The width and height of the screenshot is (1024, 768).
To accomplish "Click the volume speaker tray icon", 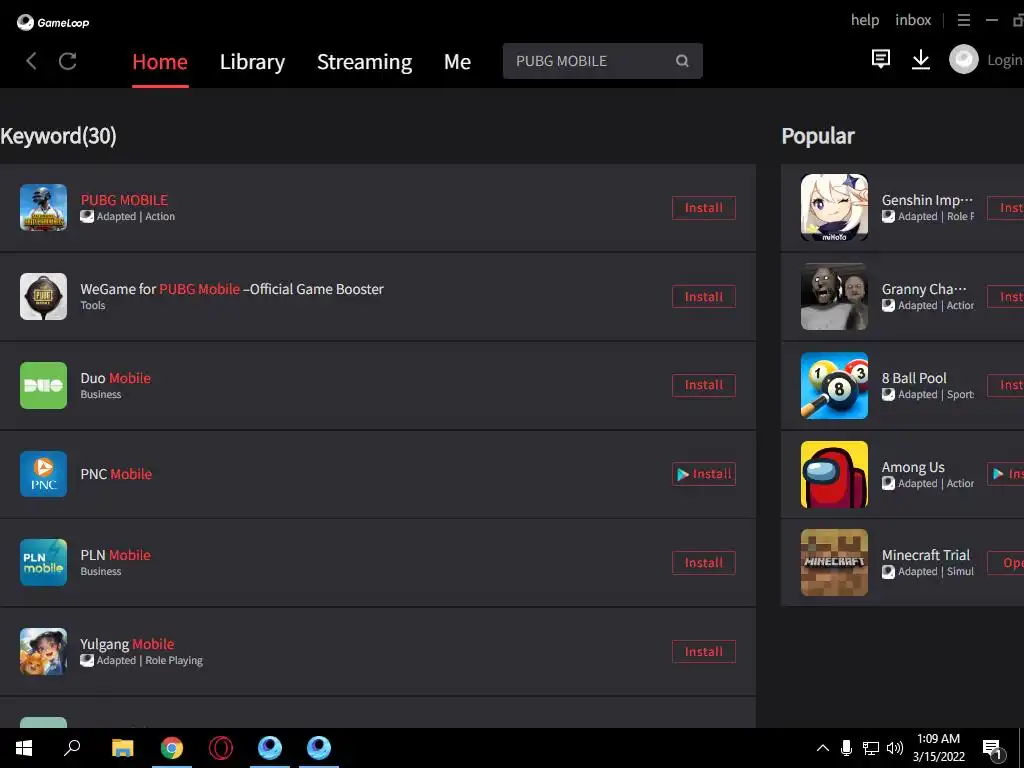I will (x=895, y=748).
